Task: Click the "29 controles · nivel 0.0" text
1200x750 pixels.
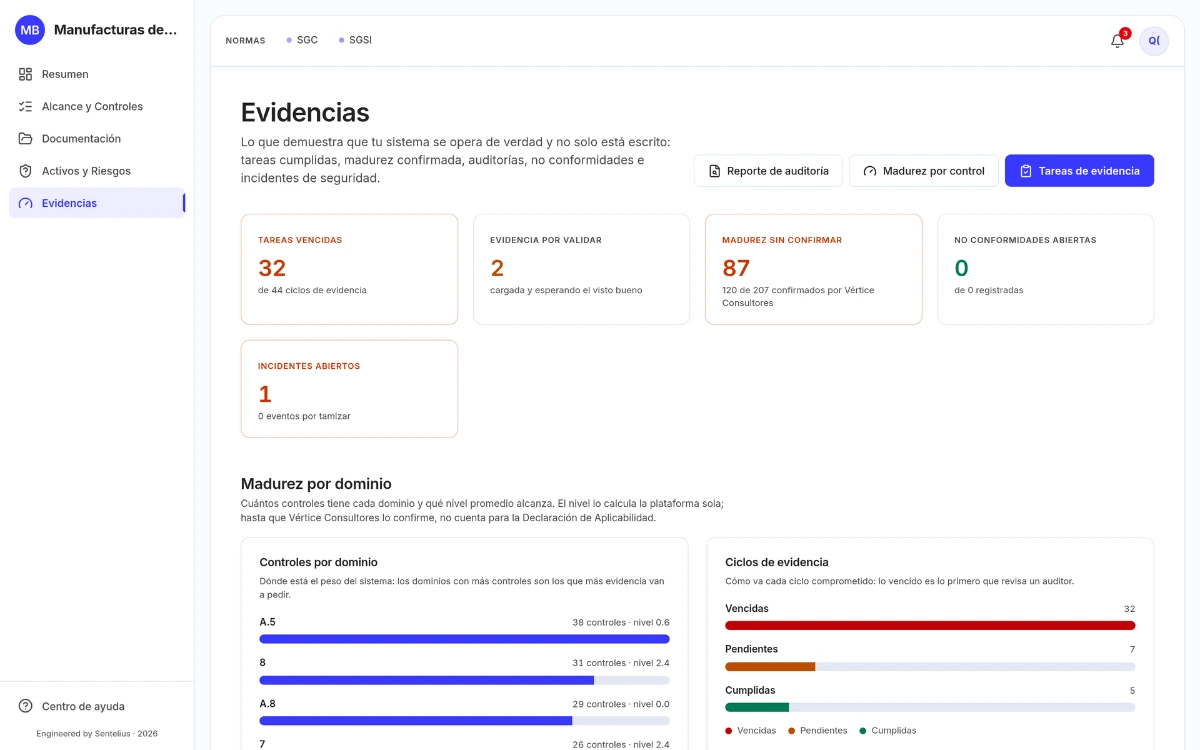Action: [621, 704]
